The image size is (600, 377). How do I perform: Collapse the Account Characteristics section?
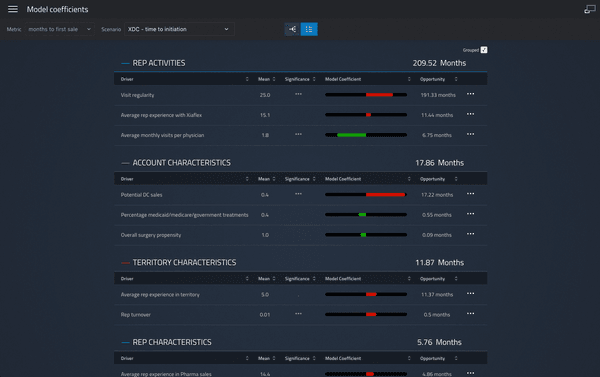[125, 163]
